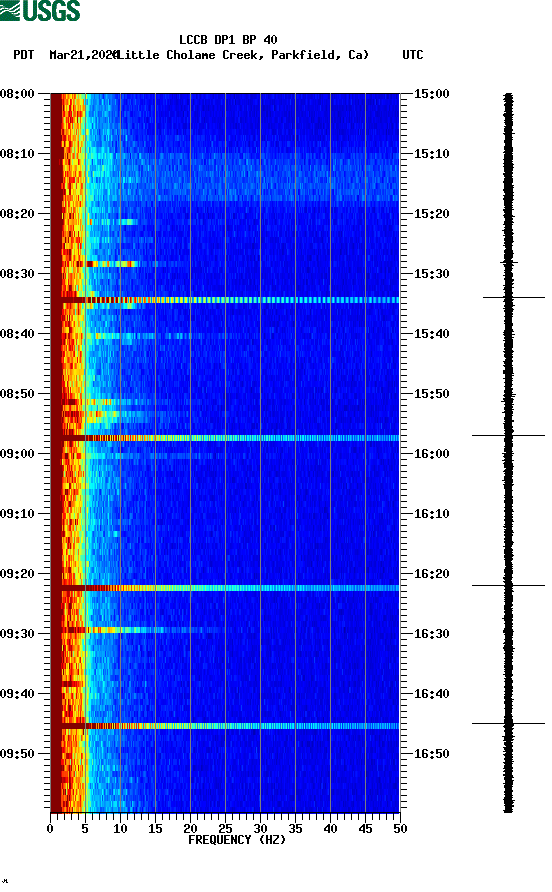Click the 0 Hz frequency tick label

[x=50, y=829]
